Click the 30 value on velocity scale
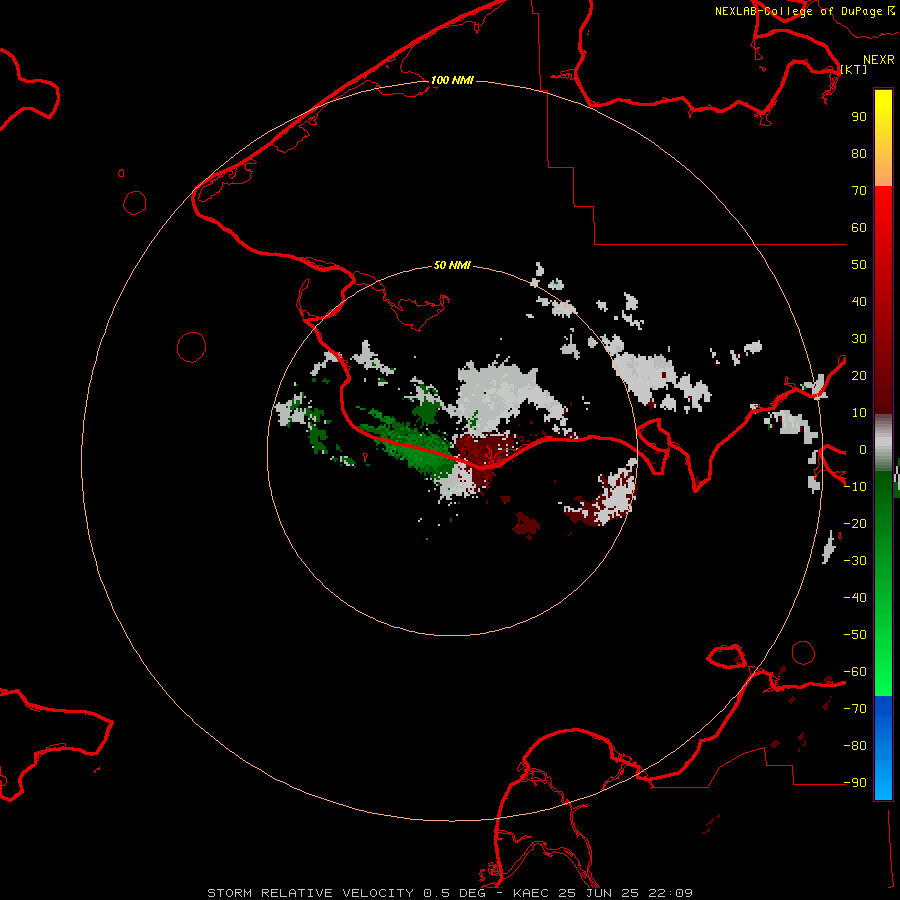 [x=859, y=339]
